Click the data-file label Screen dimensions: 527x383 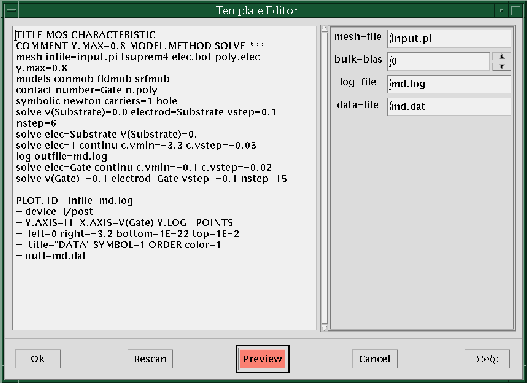click(x=358, y=105)
